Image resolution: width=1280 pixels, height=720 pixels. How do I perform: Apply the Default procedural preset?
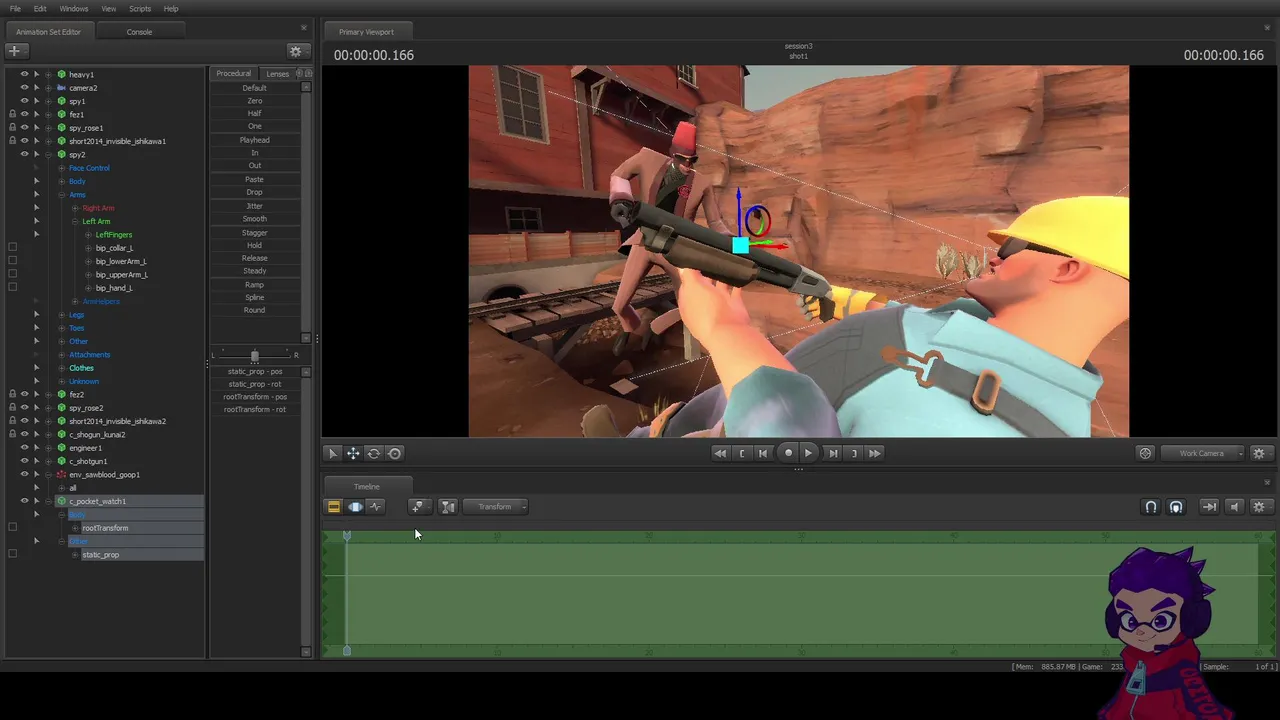pos(255,88)
